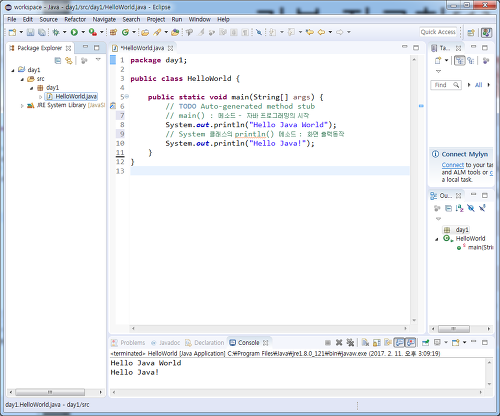Screen dimensions: 500x416
Task: Click the Quick Access field
Action: (x=438, y=32)
